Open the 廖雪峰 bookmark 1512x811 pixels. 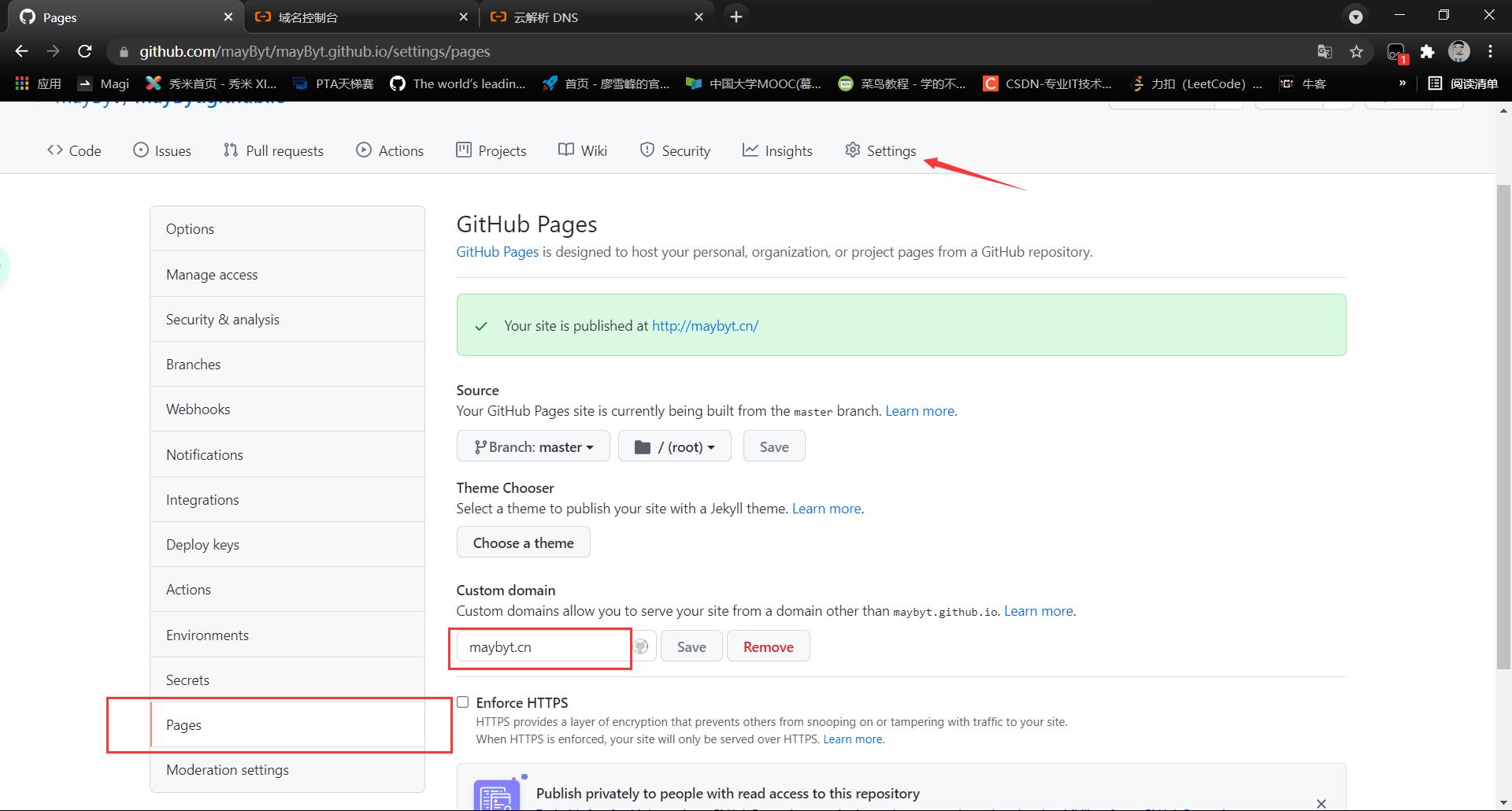pyautogui.click(x=606, y=83)
